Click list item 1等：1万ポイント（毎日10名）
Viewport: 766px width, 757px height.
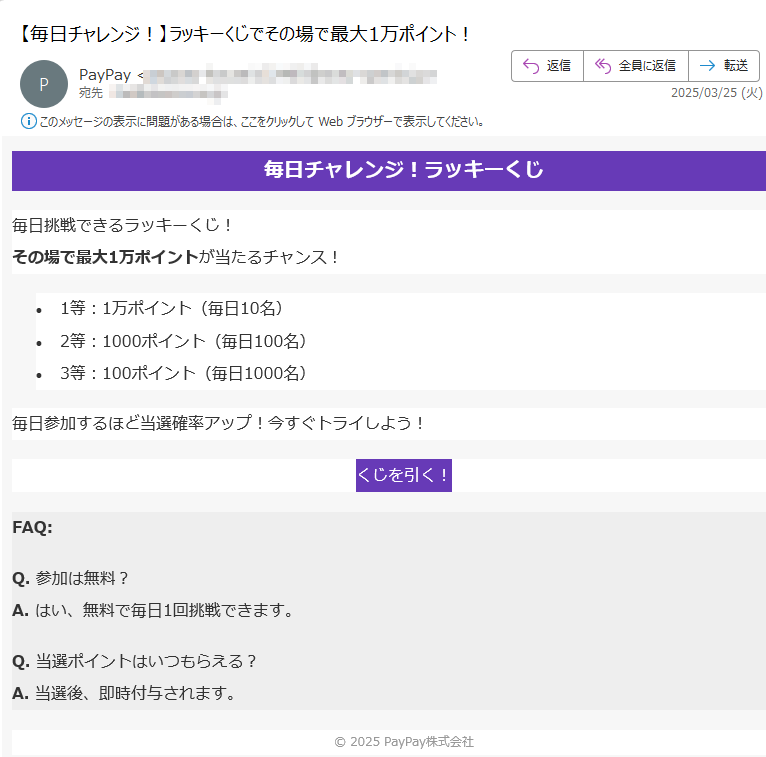coord(171,309)
